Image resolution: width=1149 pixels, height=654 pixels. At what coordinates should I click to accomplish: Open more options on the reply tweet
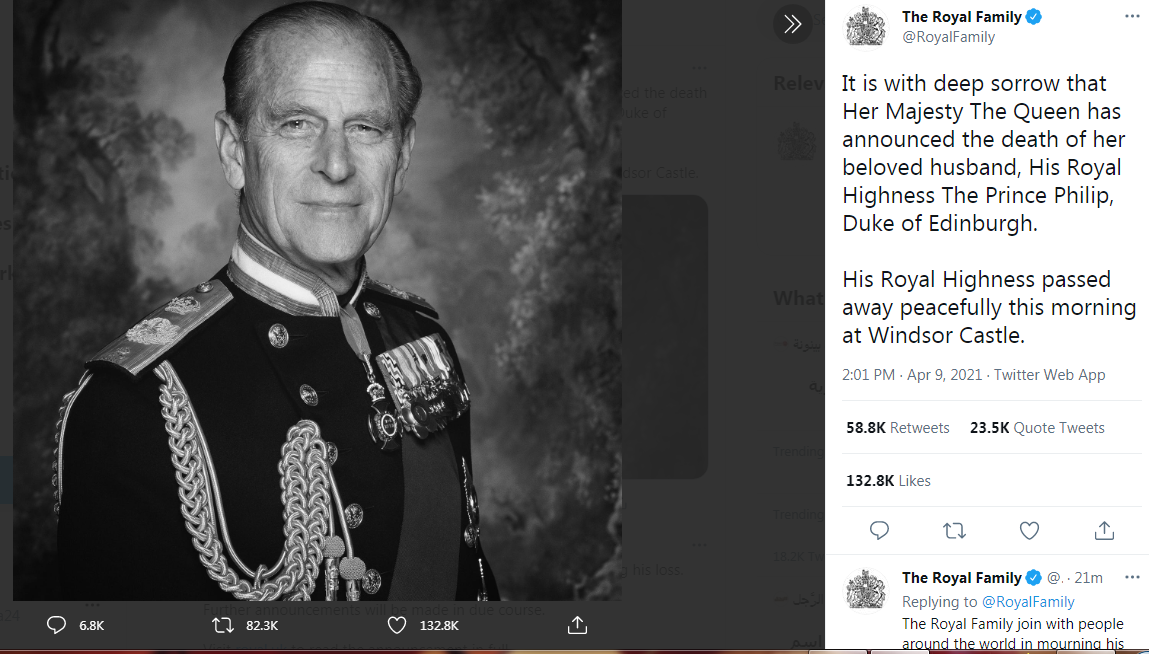1131,578
